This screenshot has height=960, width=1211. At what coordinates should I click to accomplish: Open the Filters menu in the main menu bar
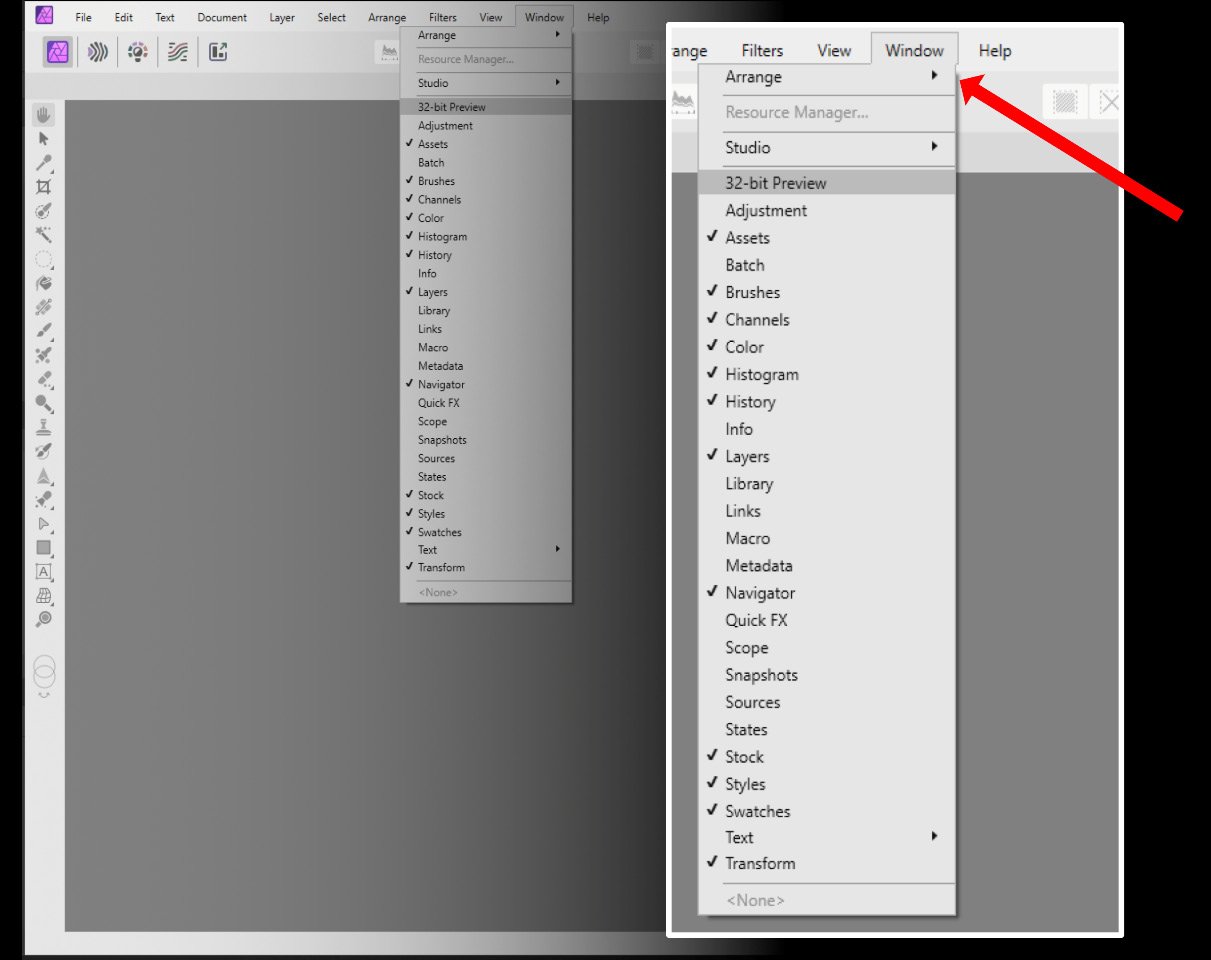click(442, 17)
